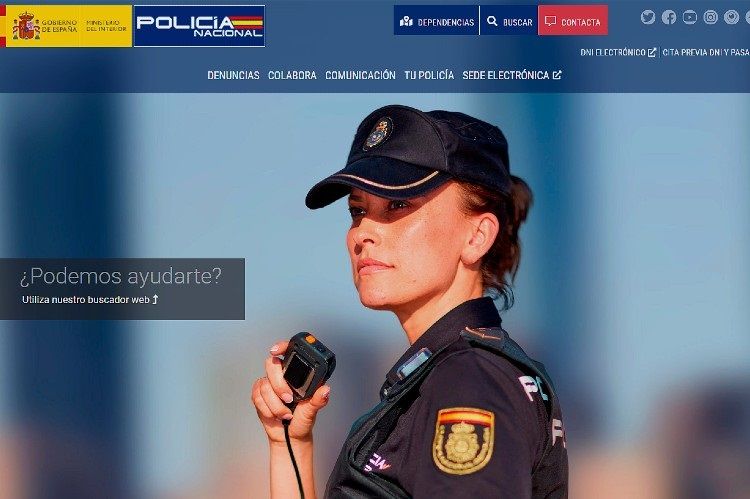This screenshot has height=499, width=750.
Task: Click the Policía Nacional logo
Action: 199,26
